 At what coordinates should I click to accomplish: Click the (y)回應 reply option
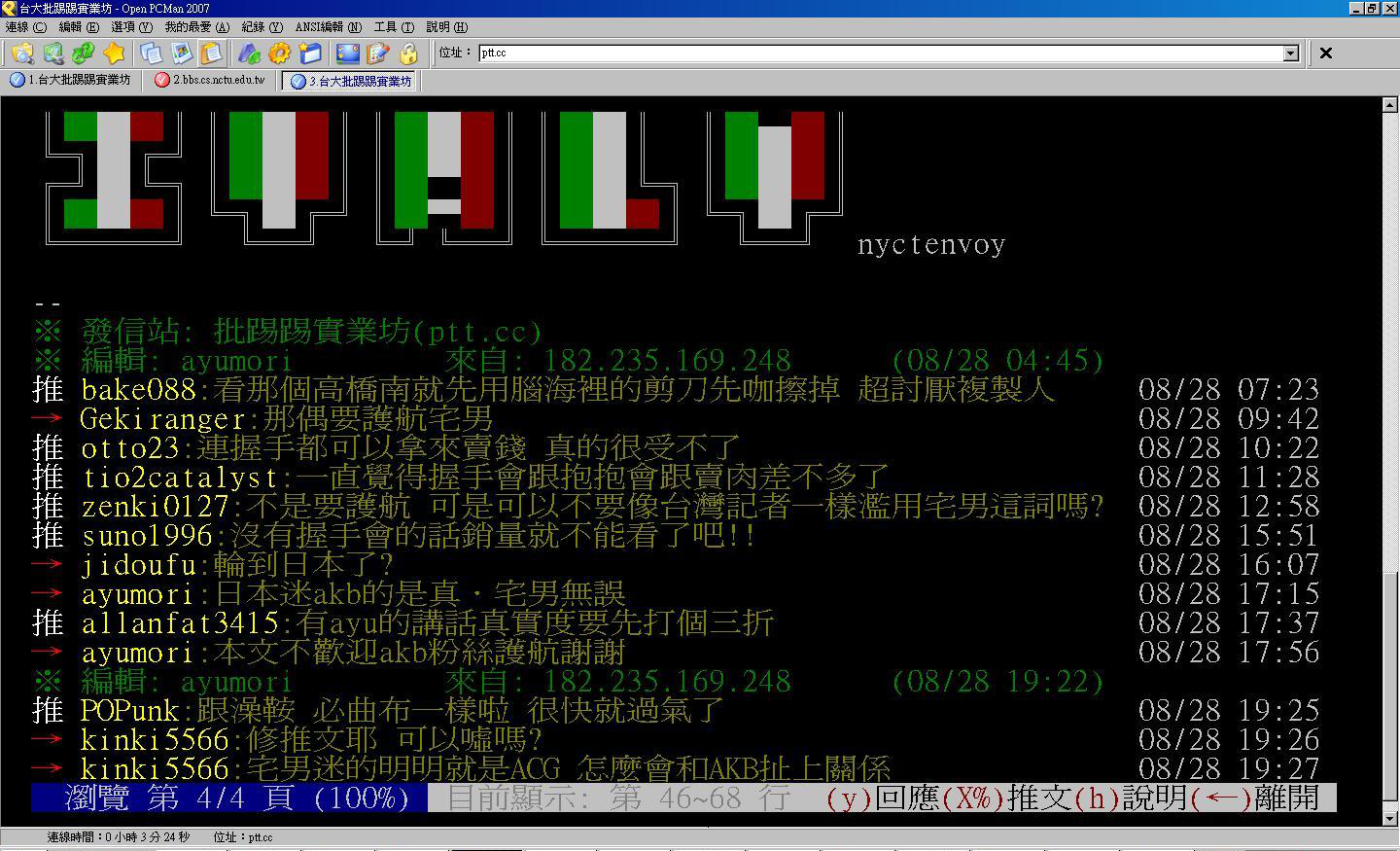[x=884, y=798]
